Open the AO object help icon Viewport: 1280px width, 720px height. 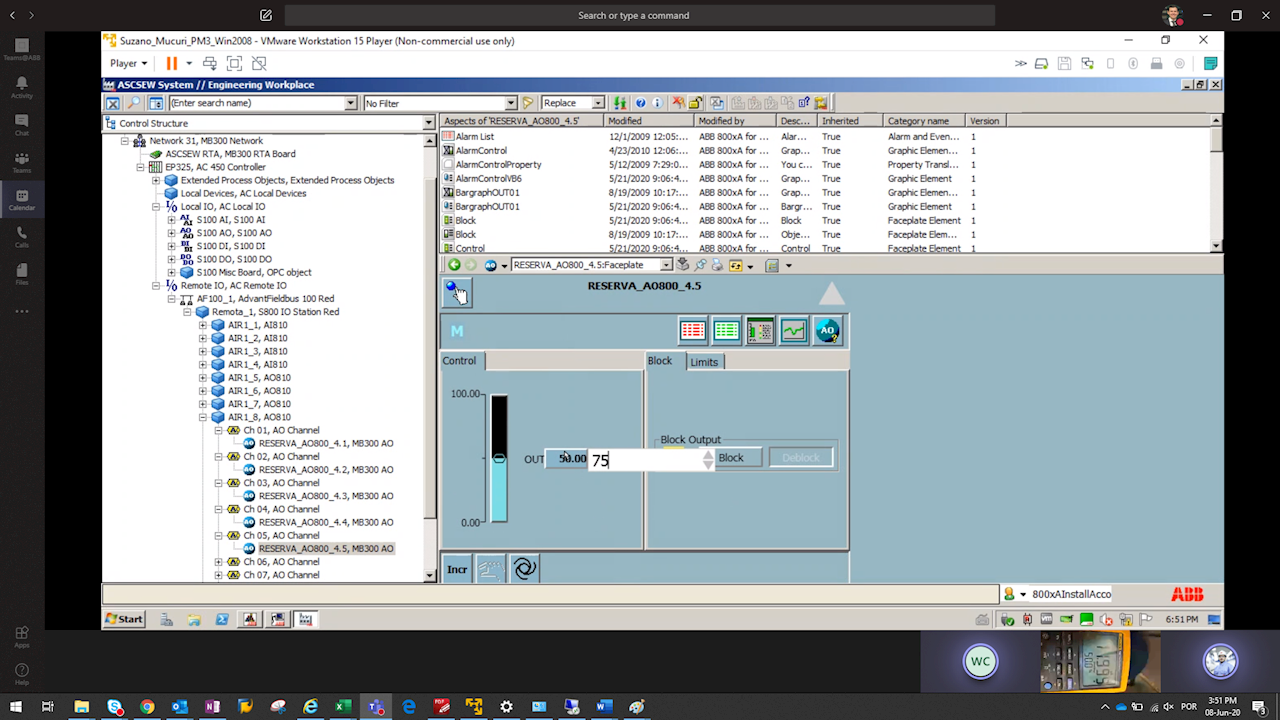pyautogui.click(x=827, y=331)
